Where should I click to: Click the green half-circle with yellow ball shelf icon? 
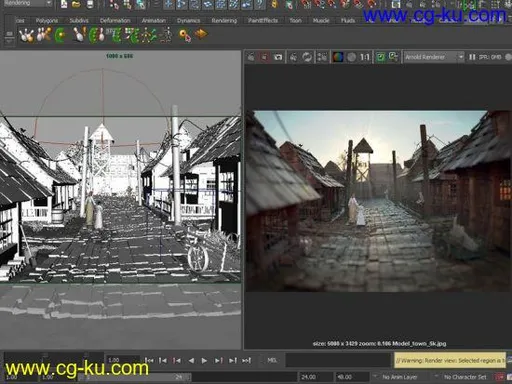(60, 35)
